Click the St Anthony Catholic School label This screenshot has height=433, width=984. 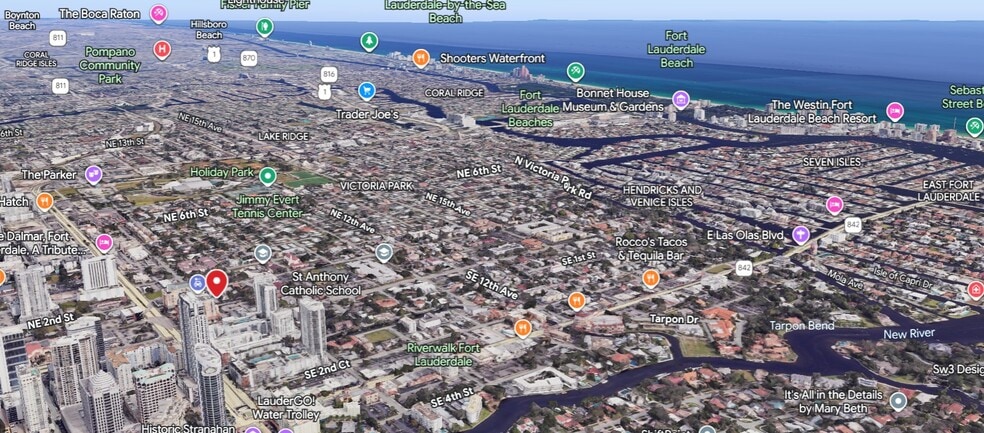[x=320, y=283]
